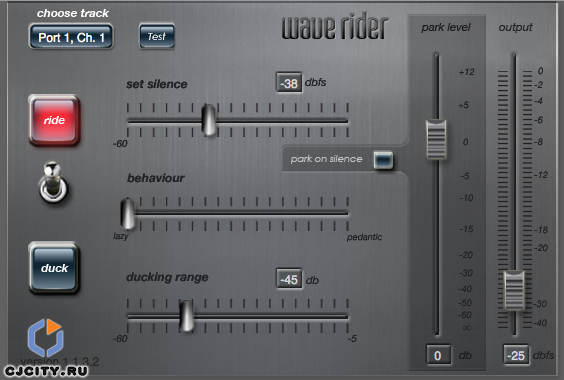Select the park level 0 db field
564x380 pixels.
(x=438, y=355)
